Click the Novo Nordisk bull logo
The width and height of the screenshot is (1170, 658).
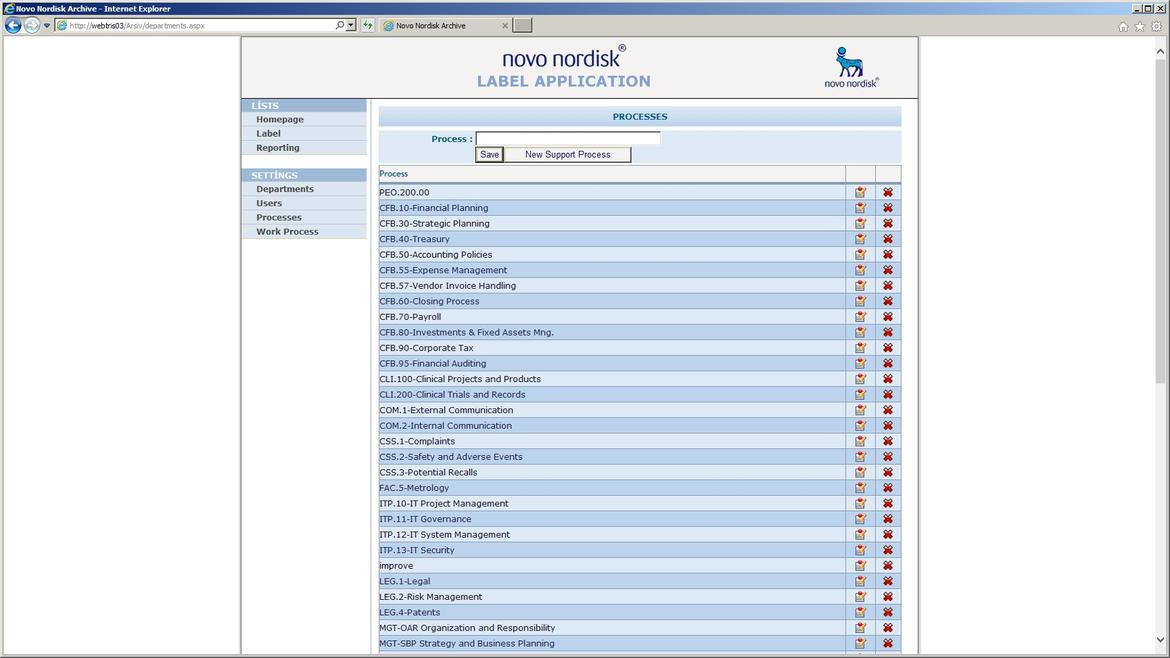click(851, 66)
